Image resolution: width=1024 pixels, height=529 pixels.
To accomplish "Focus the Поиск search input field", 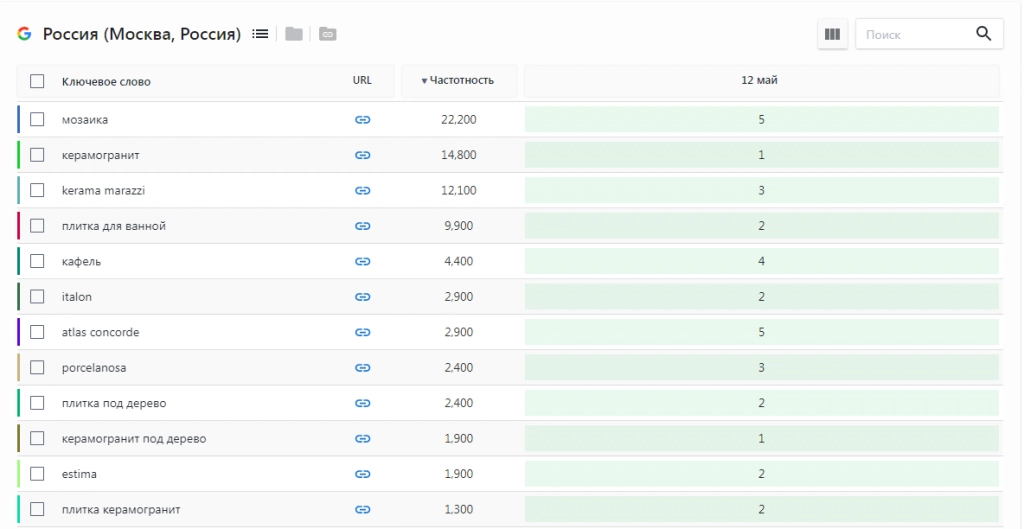I will (x=916, y=34).
